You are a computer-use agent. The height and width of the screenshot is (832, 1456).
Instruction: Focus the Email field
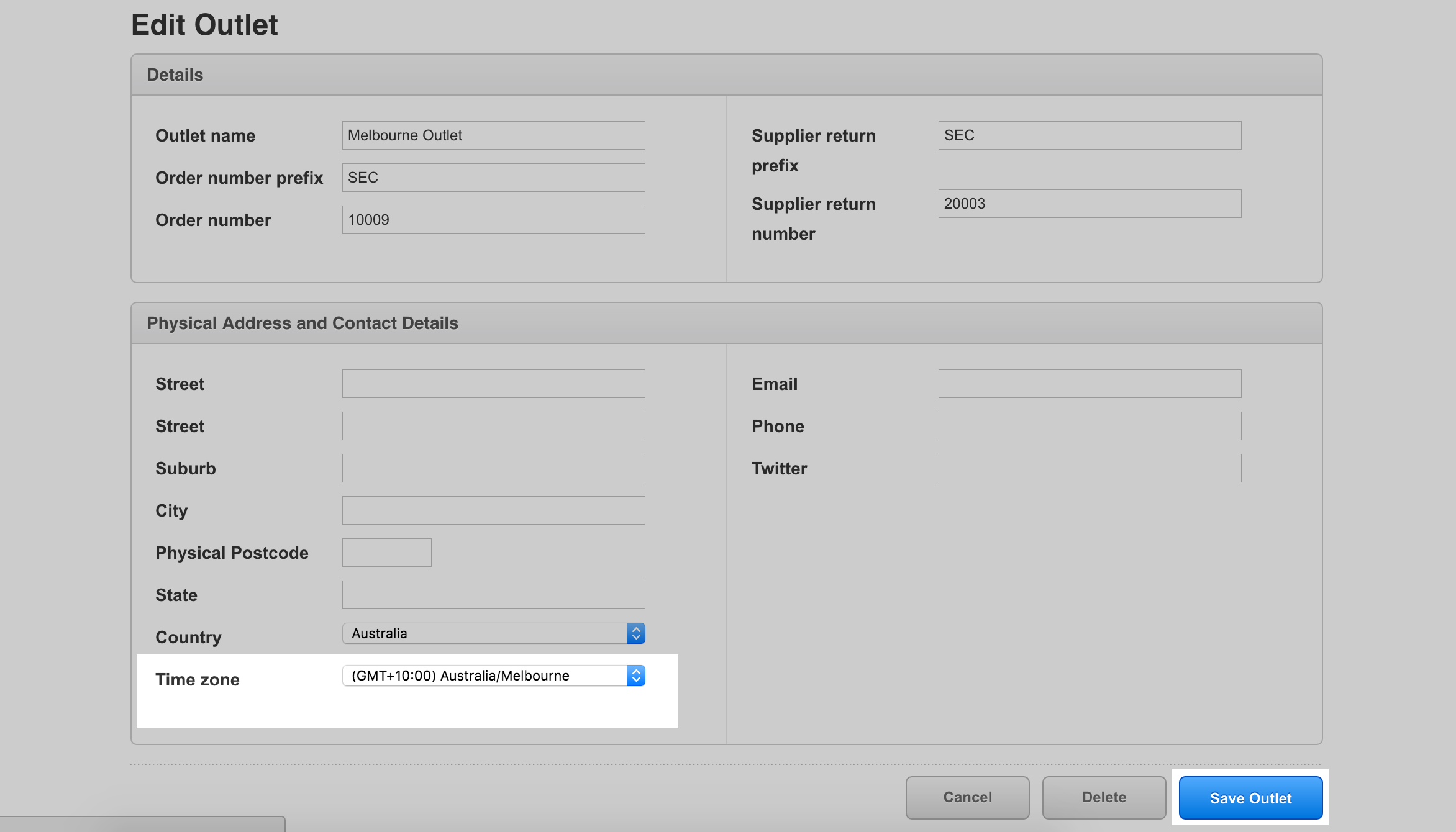tap(1090, 384)
